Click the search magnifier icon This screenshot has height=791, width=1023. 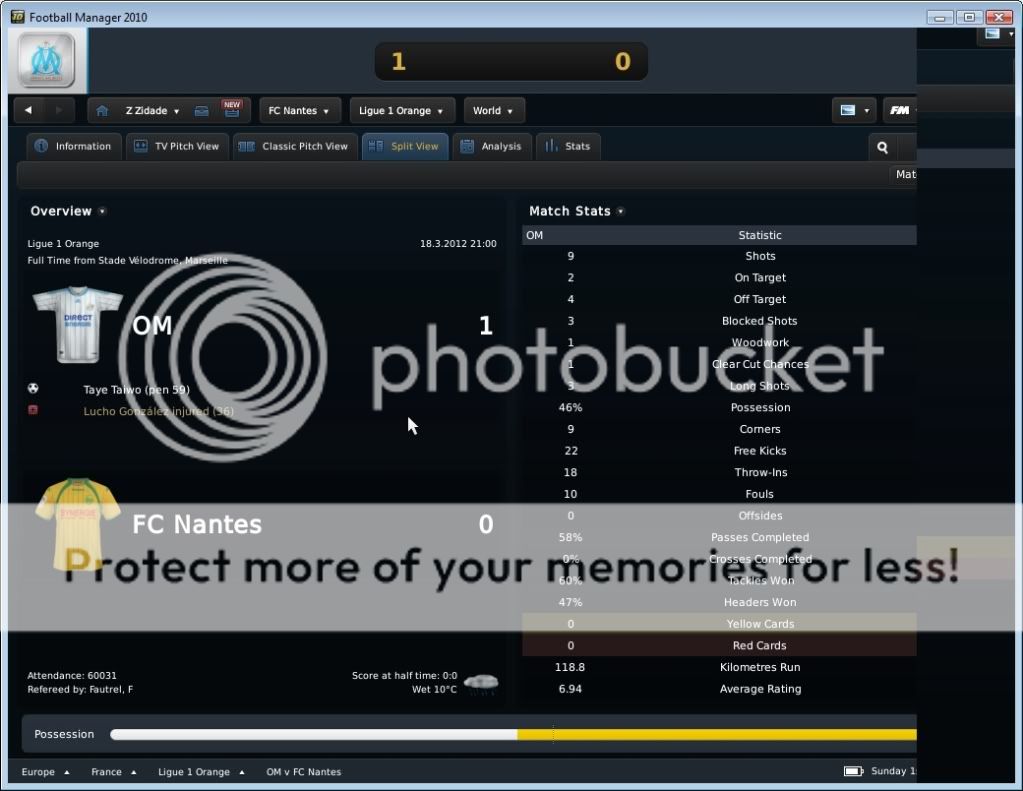pyautogui.click(x=882, y=147)
